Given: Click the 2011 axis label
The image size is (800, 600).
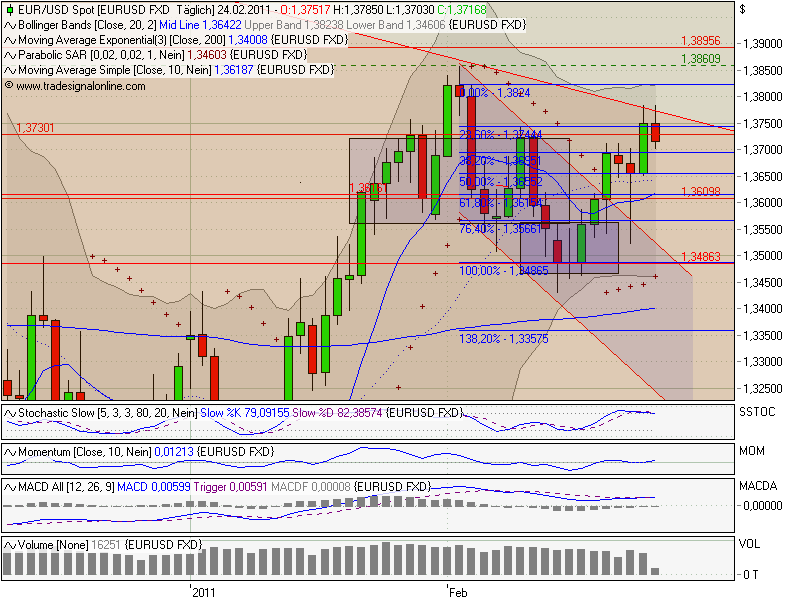Looking at the screenshot, I should coord(202,591).
